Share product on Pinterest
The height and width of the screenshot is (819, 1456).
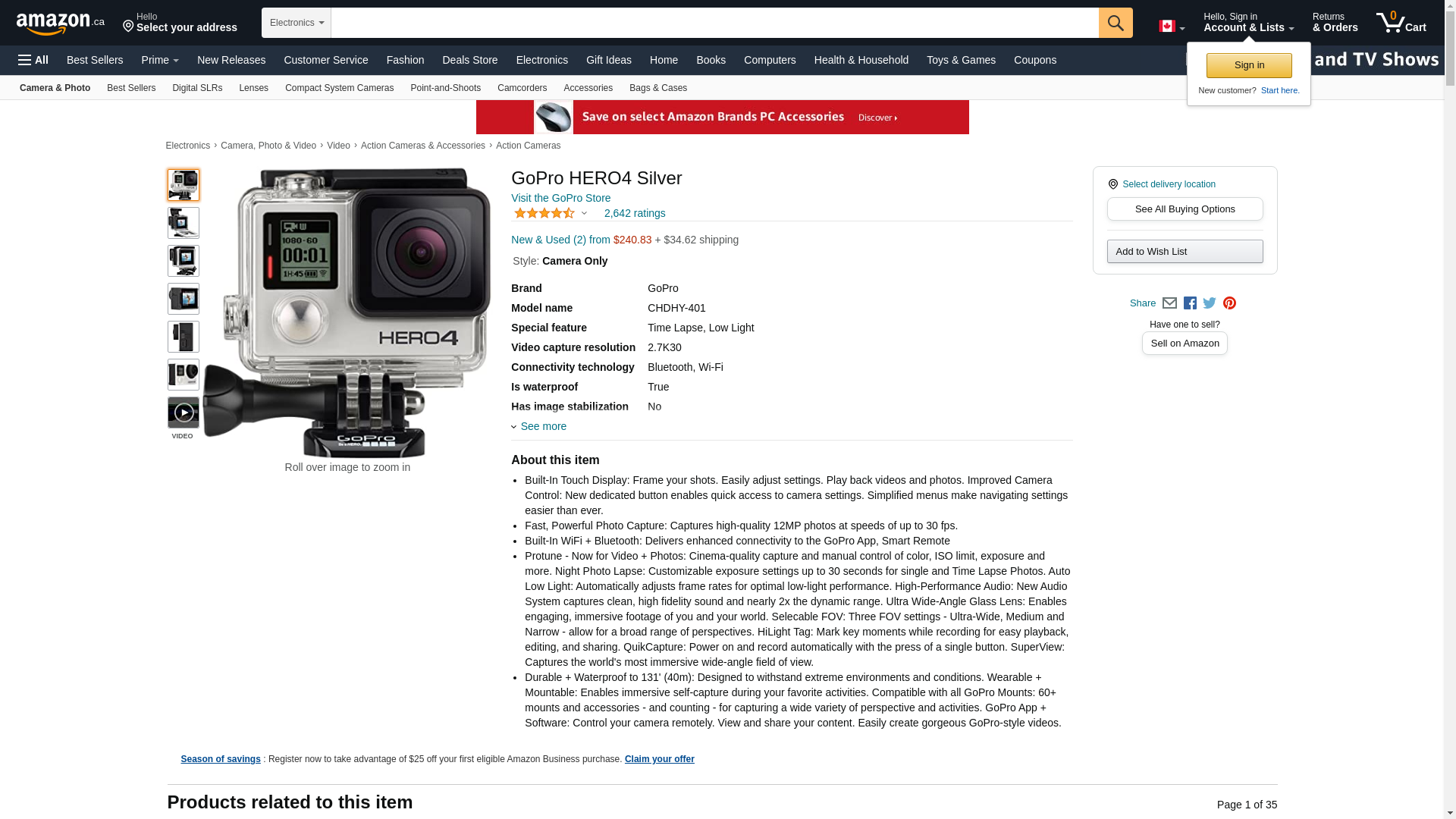tap(1229, 303)
